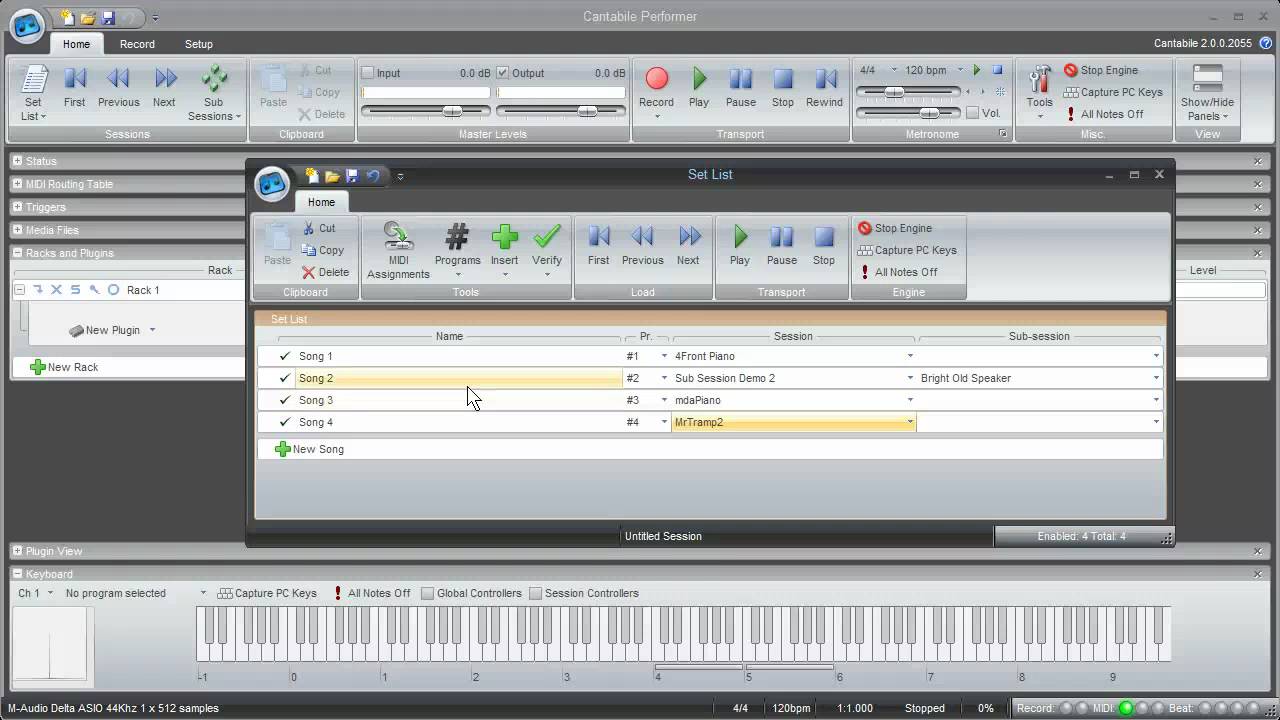Run Verify in Set List tools
Screen dimensions: 1280x720
pos(547,250)
